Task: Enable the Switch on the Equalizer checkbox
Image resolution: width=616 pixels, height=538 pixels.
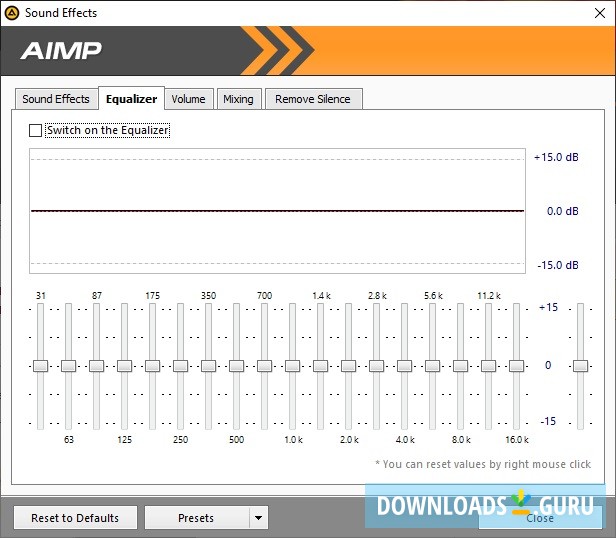Action: click(x=35, y=130)
